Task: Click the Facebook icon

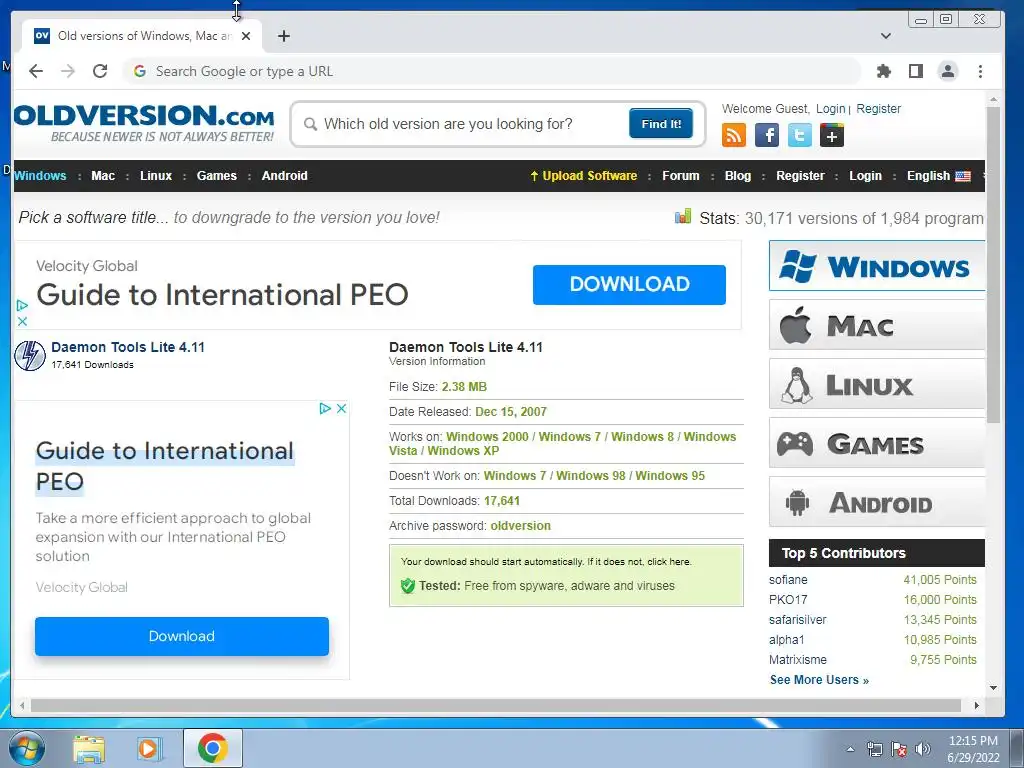Action: tap(767, 135)
